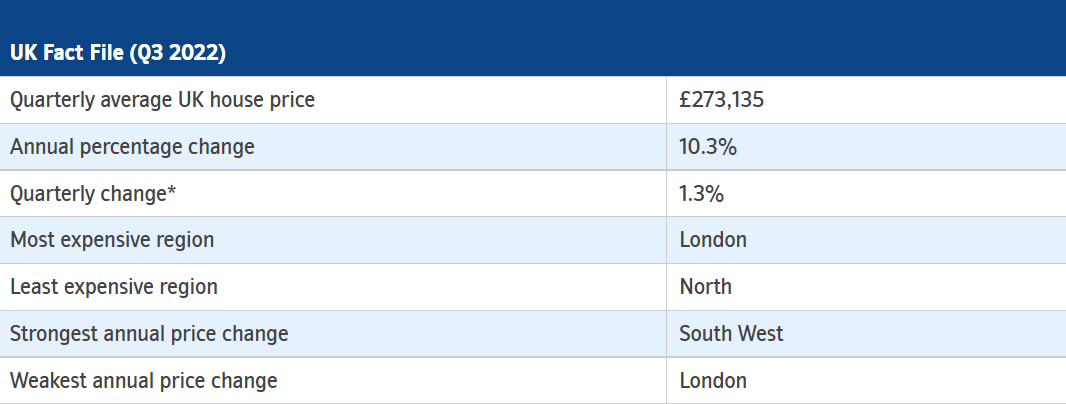Image resolution: width=1066 pixels, height=404 pixels.
Task: Select the Most expensive region label
Action: pos(112,240)
